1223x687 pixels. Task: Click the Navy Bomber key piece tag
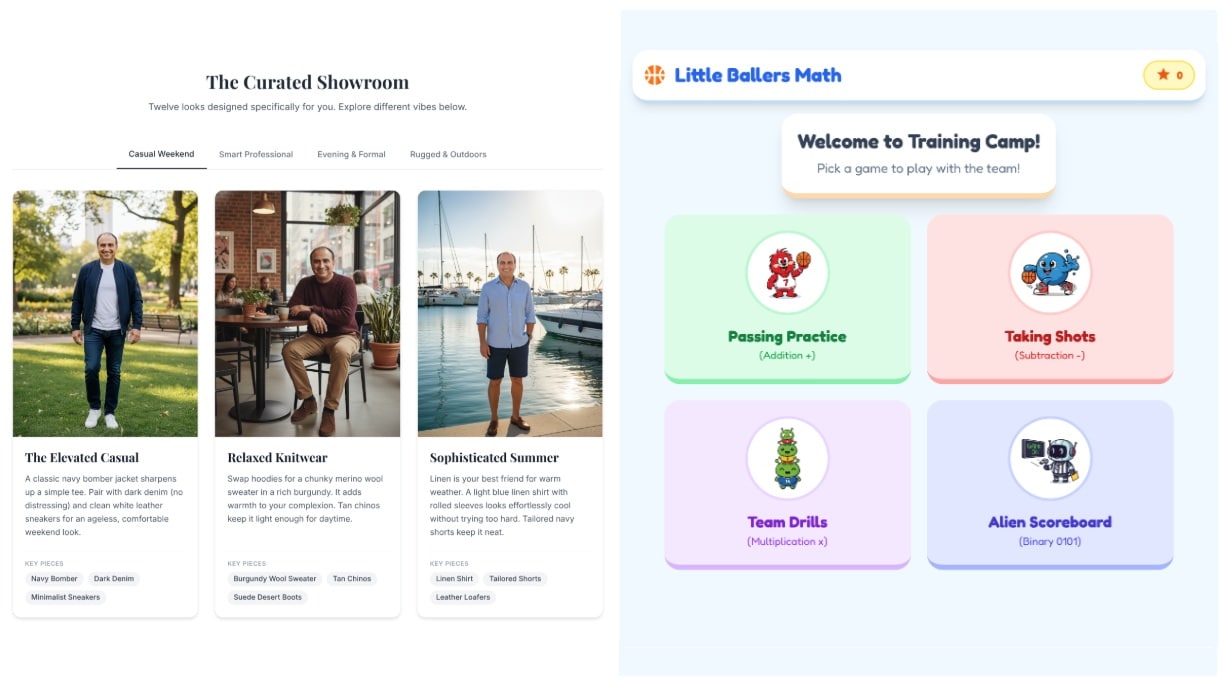click(x=54, y=579)
